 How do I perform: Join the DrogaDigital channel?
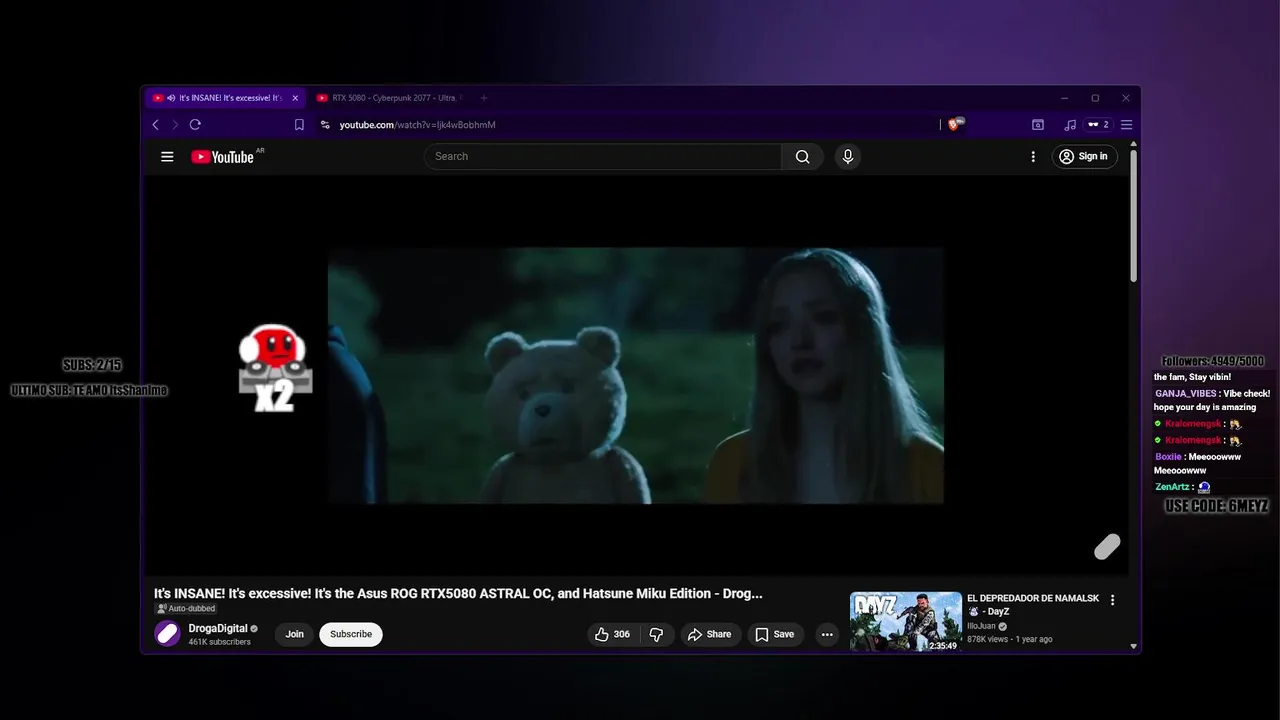[294, 634]
